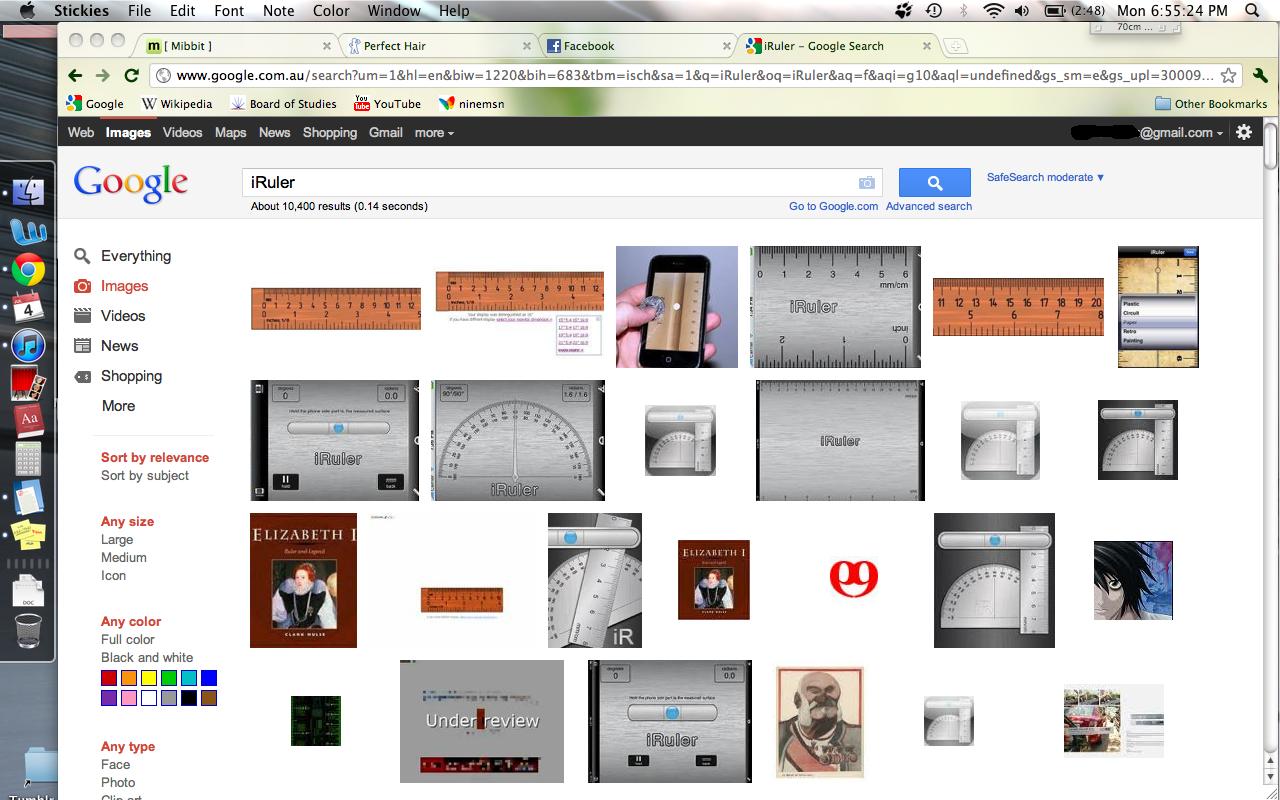Pick the yellow color filter swatch
This screenshot has width=1280, height=800.
click(x=149, y=678)
